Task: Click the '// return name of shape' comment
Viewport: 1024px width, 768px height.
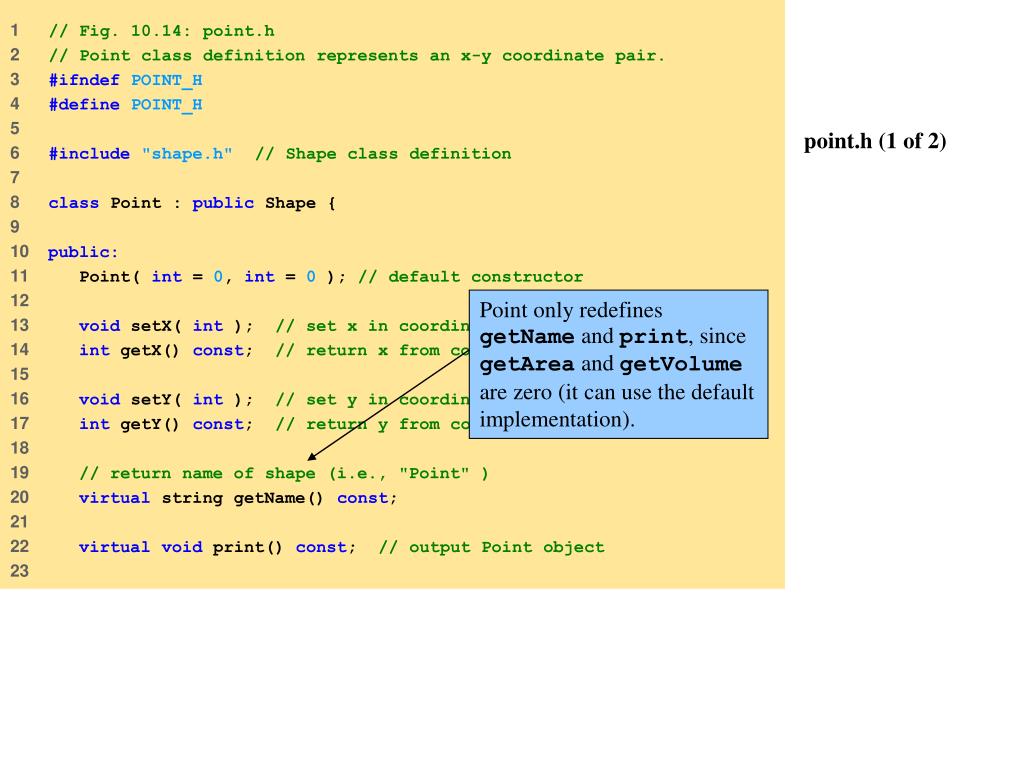Action: pos(283,473)
